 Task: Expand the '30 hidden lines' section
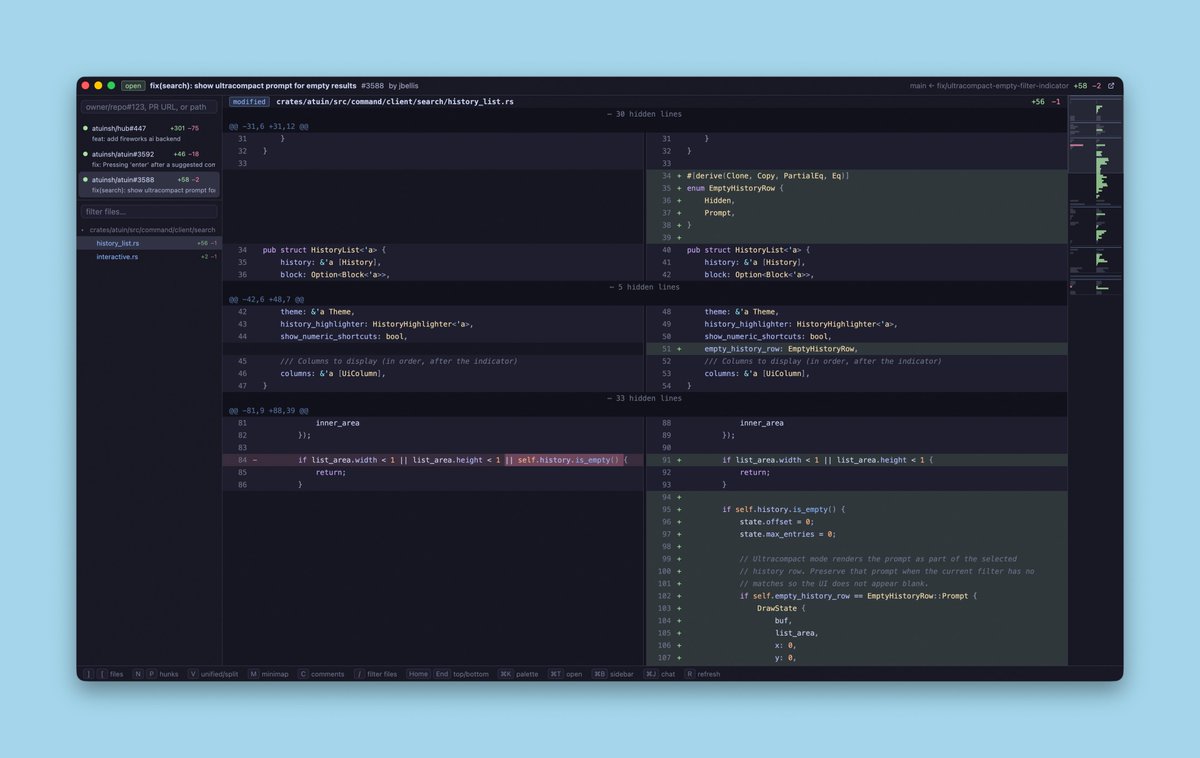[x=644, y=114]
